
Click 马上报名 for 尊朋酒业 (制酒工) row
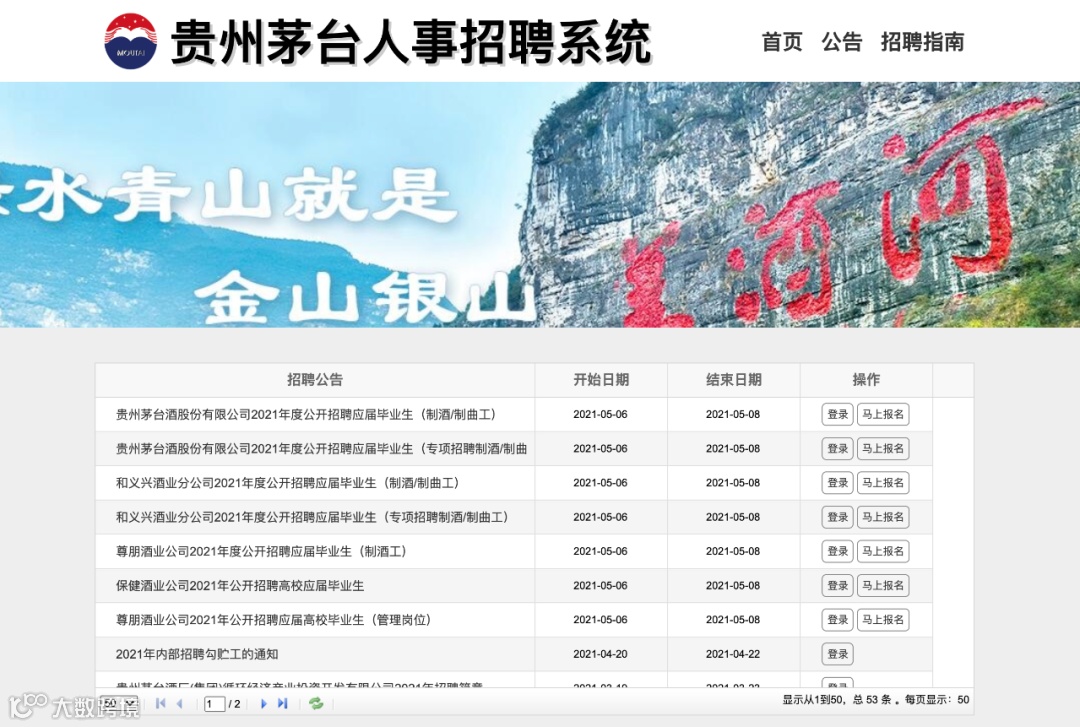883,551
